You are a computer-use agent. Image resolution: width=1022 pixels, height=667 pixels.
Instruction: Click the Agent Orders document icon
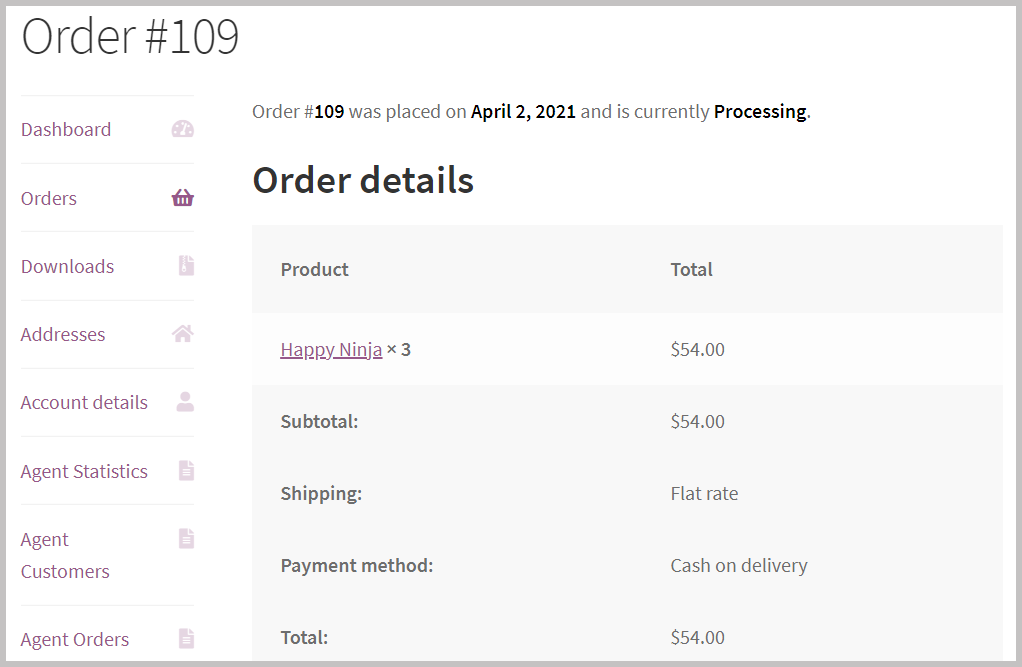tap(186, 639)
